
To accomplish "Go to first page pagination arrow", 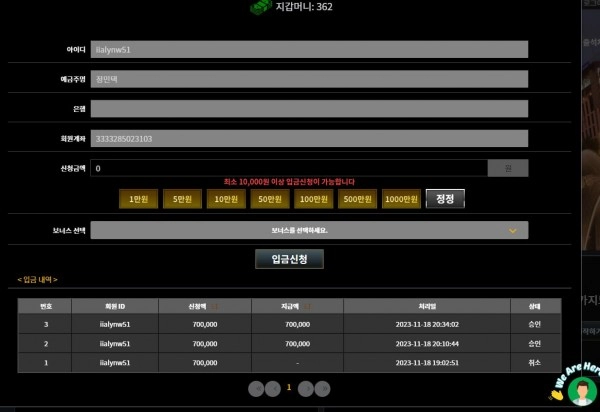I will point(256,389).
